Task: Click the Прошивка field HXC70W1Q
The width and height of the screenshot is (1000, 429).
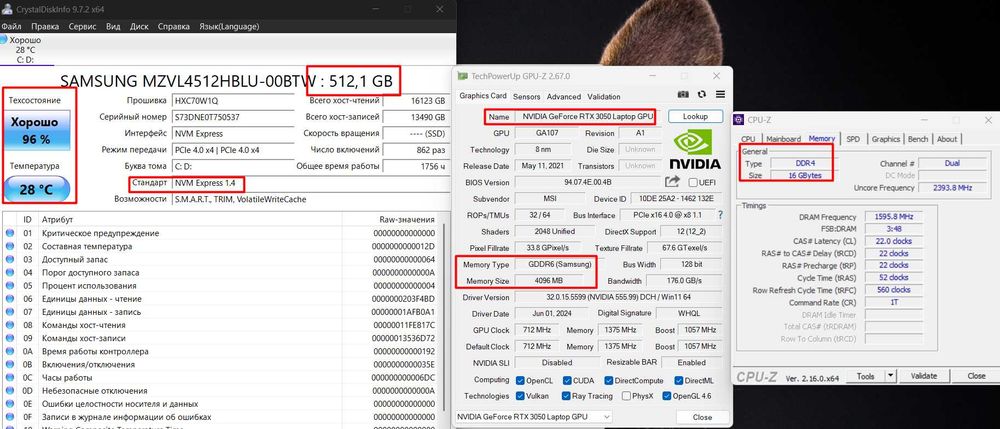Action: [x=235, y=101]
